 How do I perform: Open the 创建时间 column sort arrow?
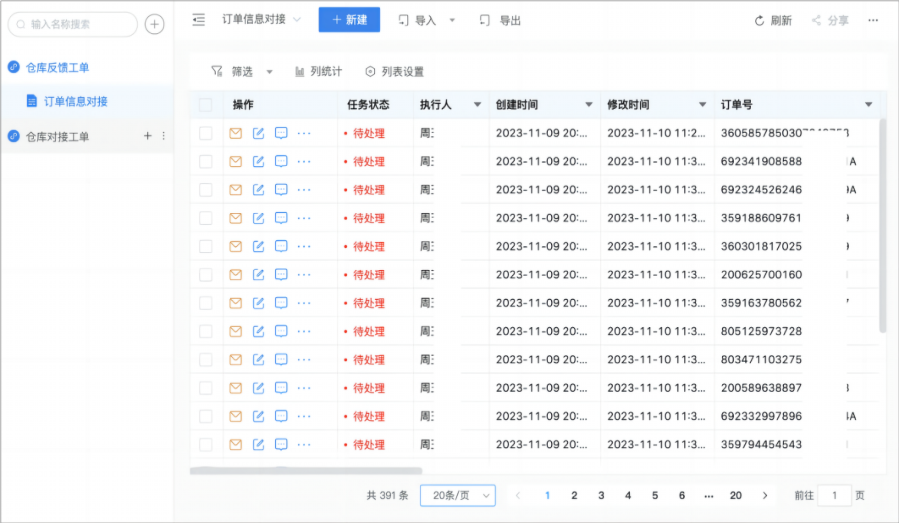pos(588,104)
